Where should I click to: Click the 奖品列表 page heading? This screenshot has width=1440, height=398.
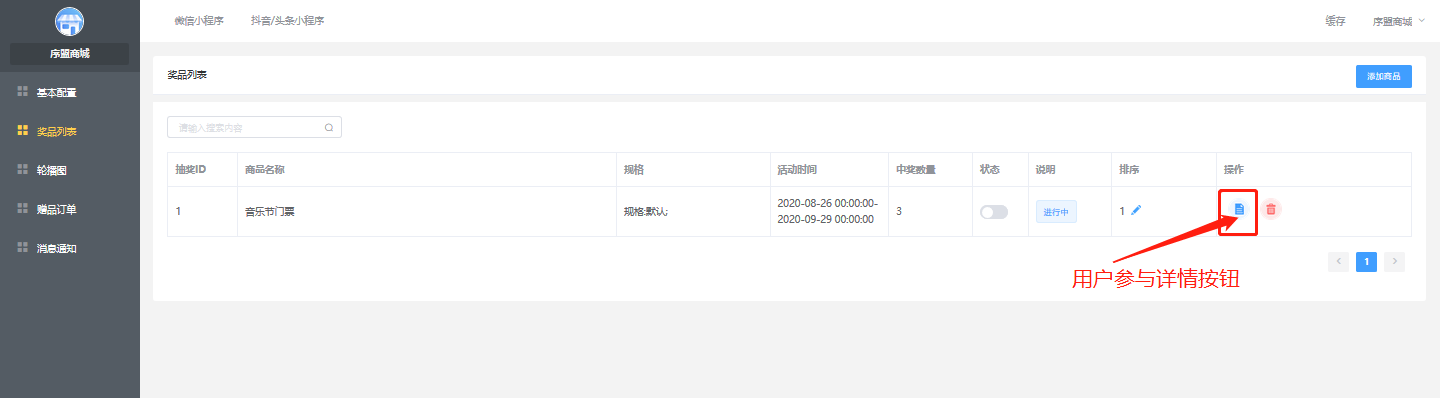pos(187,75)
